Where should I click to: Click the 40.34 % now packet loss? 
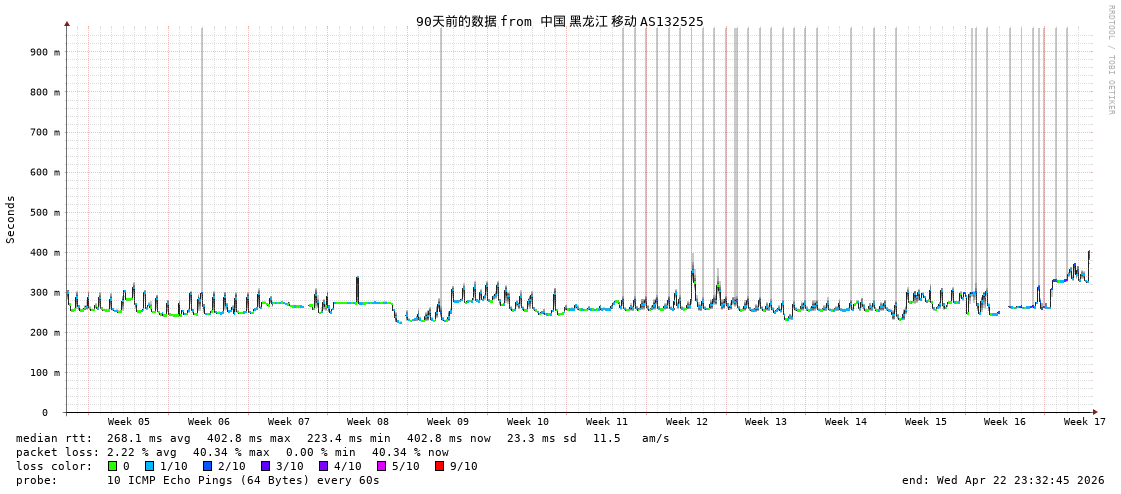pyautogui.click(x=410, y=453)
